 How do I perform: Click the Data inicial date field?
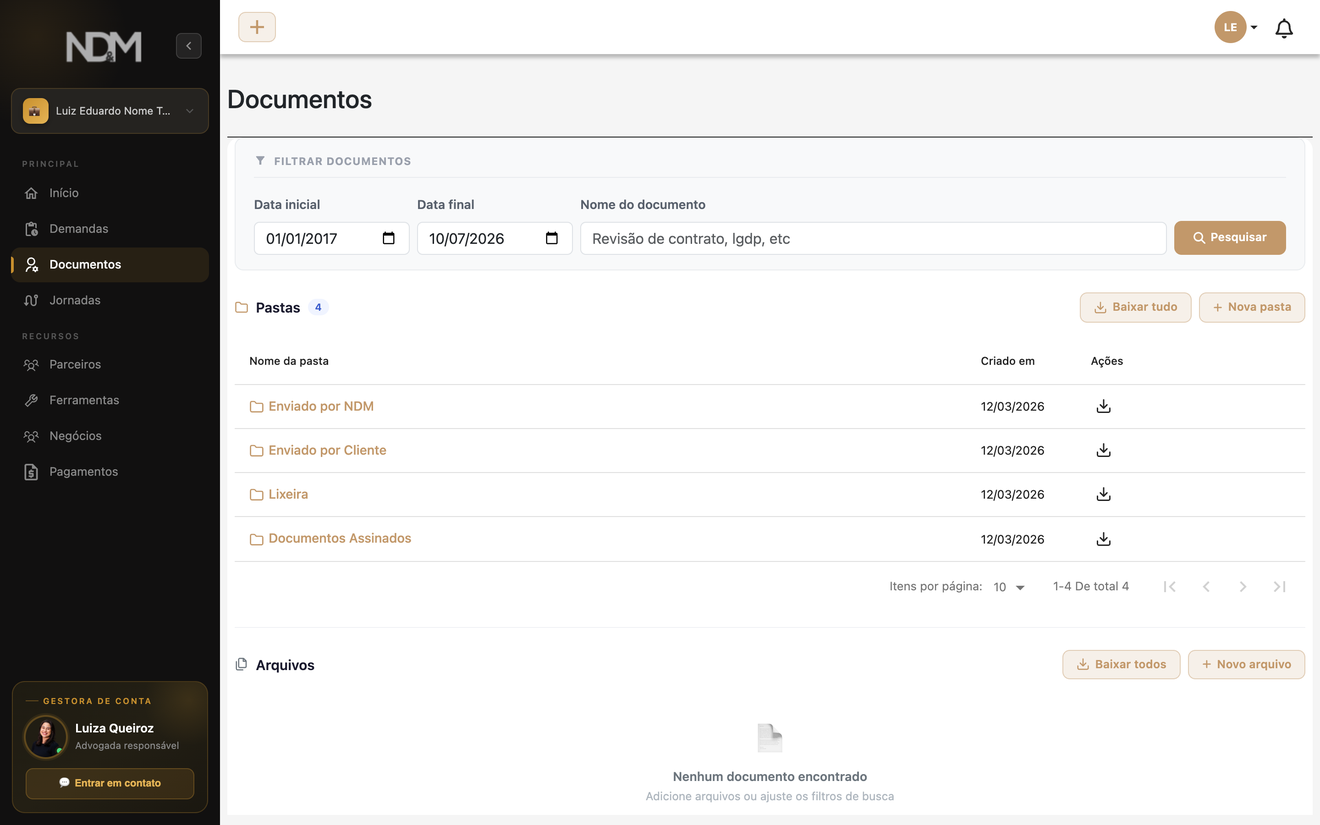[x=331, y=238]
